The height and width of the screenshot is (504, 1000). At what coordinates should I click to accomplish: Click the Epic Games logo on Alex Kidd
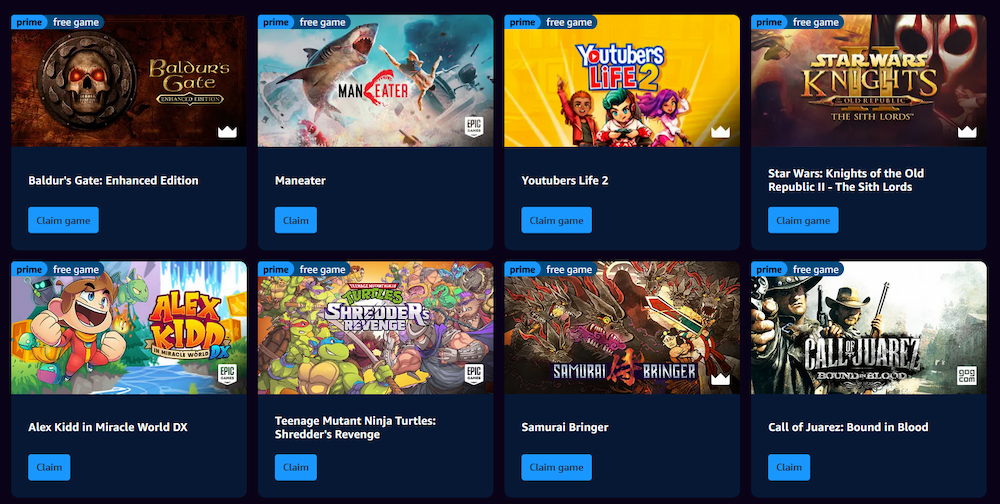point(227,374)
